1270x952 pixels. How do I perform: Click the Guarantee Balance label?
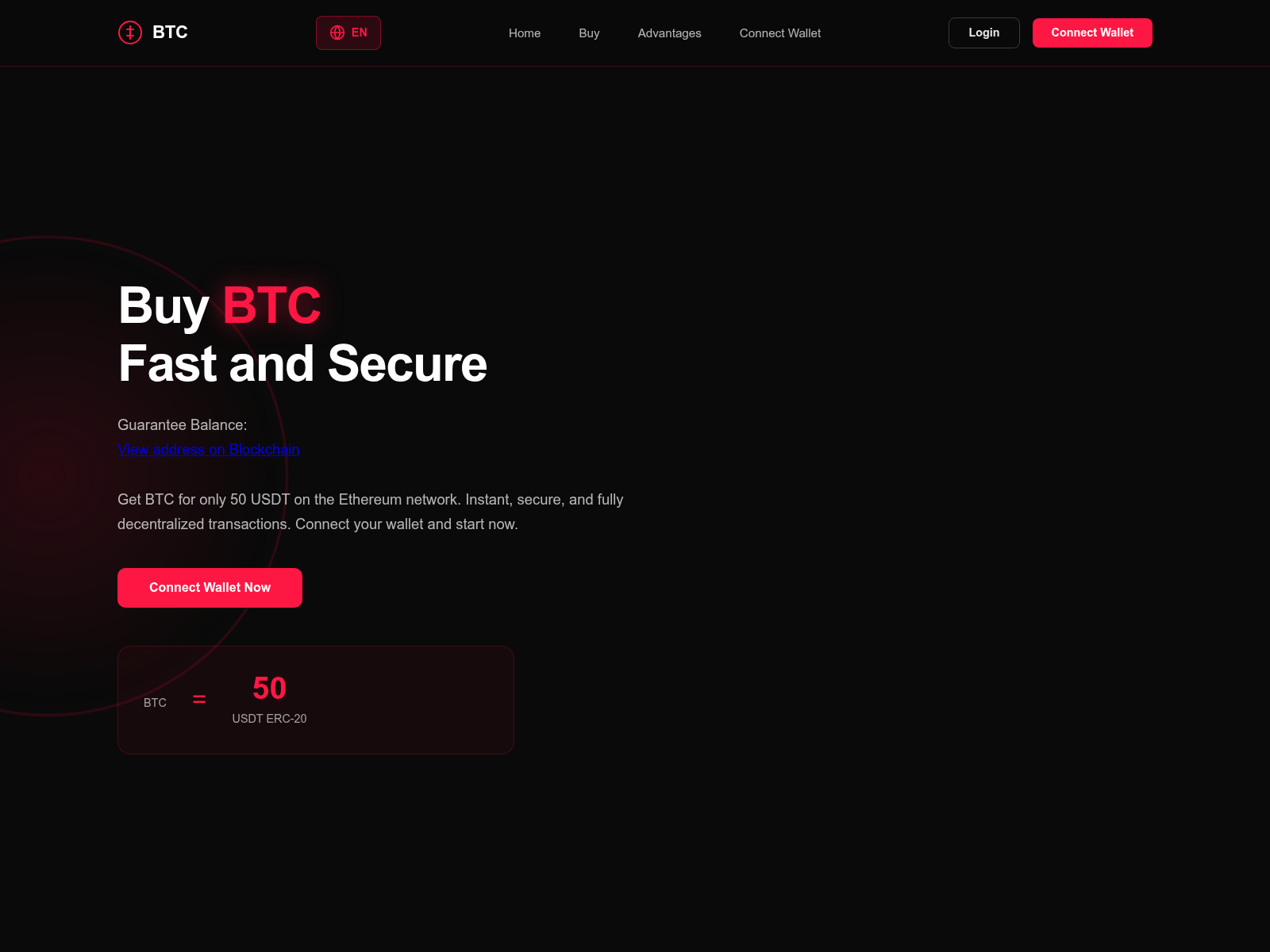point(183,425)
